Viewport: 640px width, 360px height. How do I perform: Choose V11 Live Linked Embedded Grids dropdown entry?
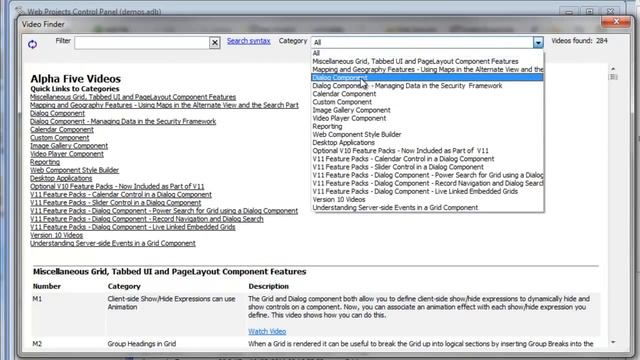pyautogui.click(x=427, y=191)
